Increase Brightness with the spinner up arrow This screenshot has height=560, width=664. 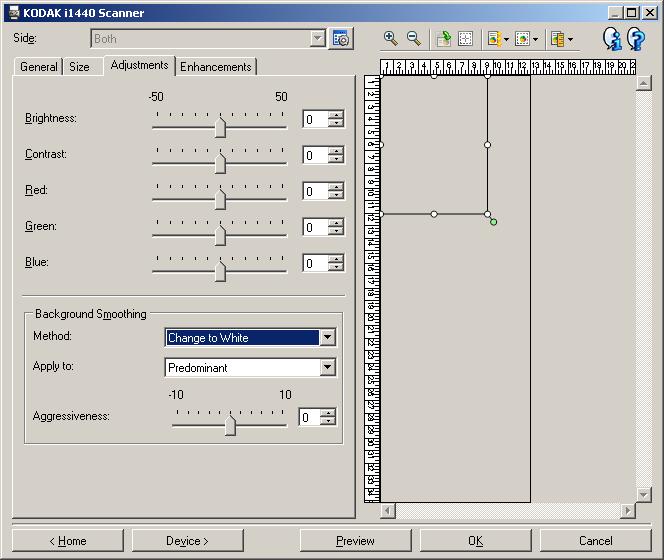(336, 115)
